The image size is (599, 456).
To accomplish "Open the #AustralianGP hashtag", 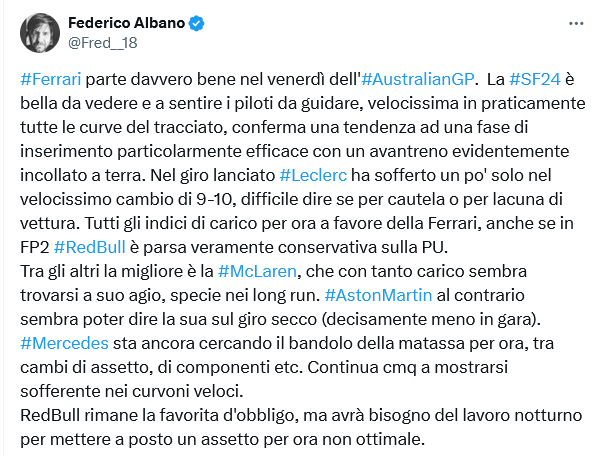I will [x=418, y=79].
